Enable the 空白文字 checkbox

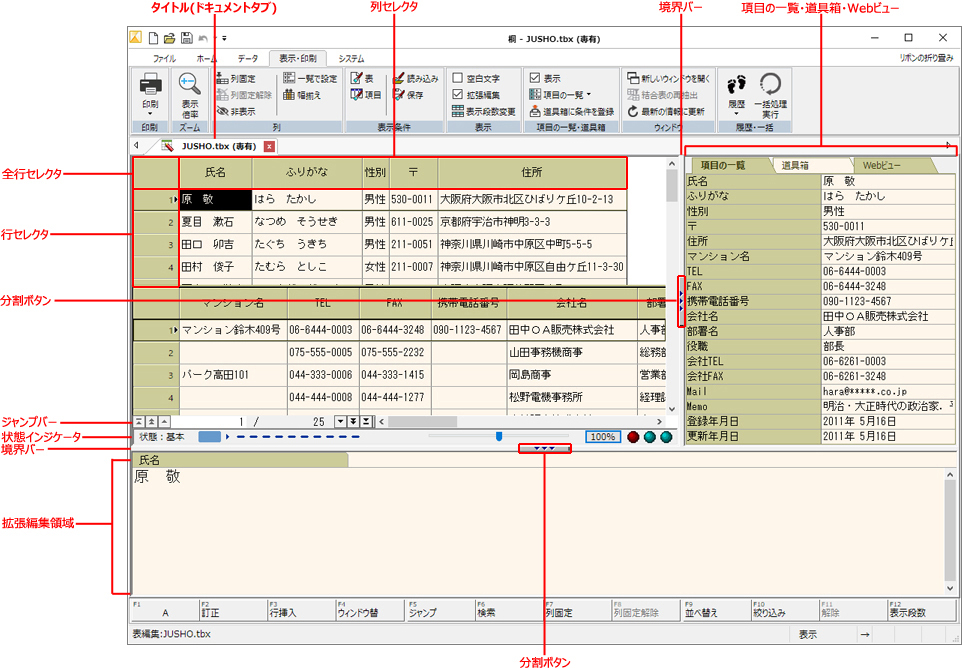458,78
